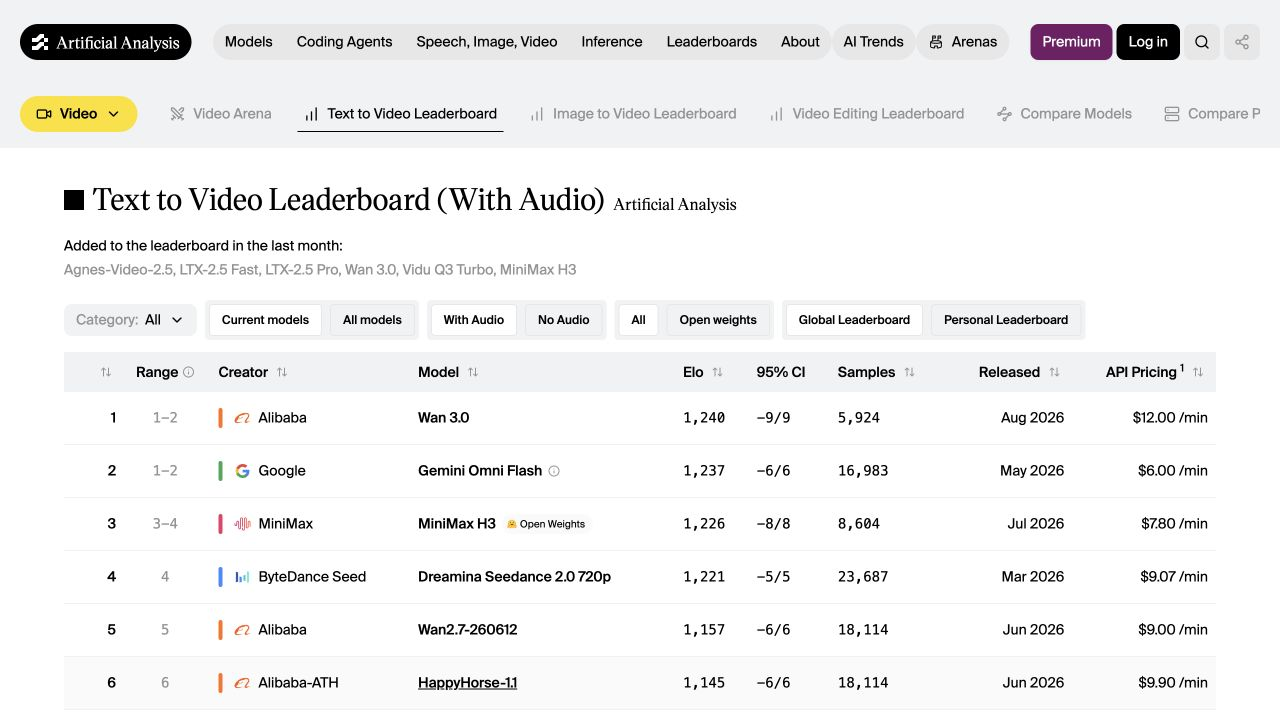Viewport: 1280px width, 720px height.
Task: Click the Google logo in row 2
Action: pos(242,471)
